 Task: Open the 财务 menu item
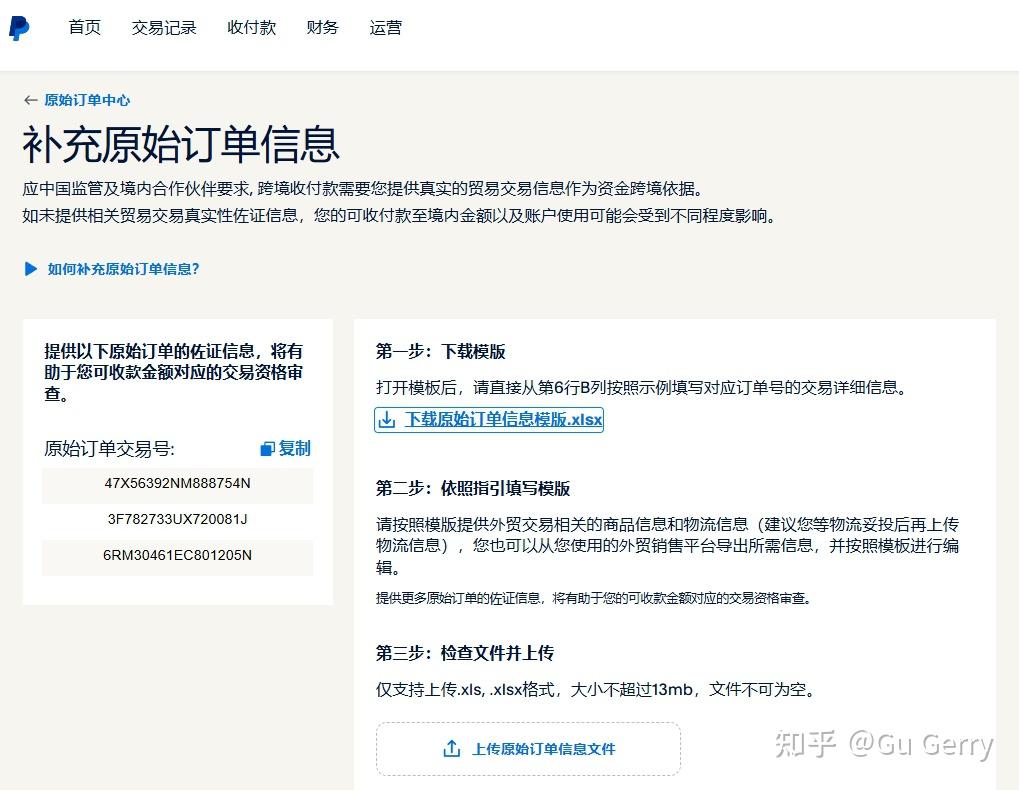pyautogui.click(x=322, y=27)
